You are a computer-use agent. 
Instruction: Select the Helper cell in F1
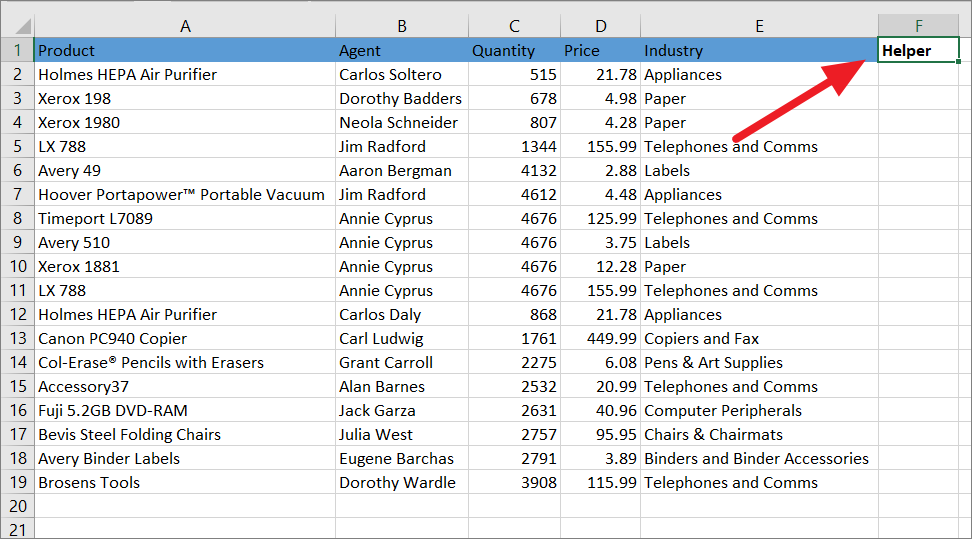coord(919,50)
